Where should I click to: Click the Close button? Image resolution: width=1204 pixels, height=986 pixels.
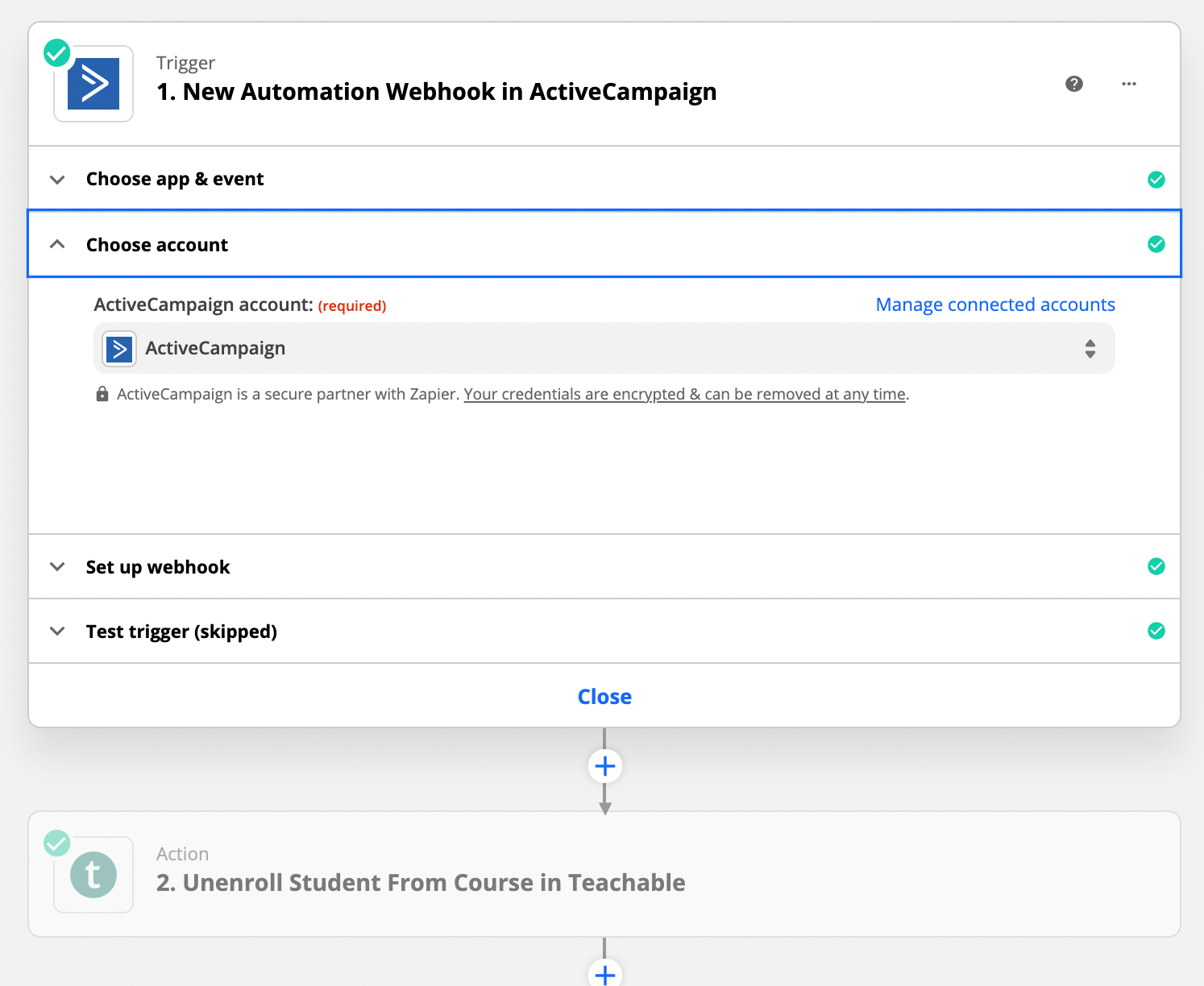pyautogui.click(x=604, y=696)
